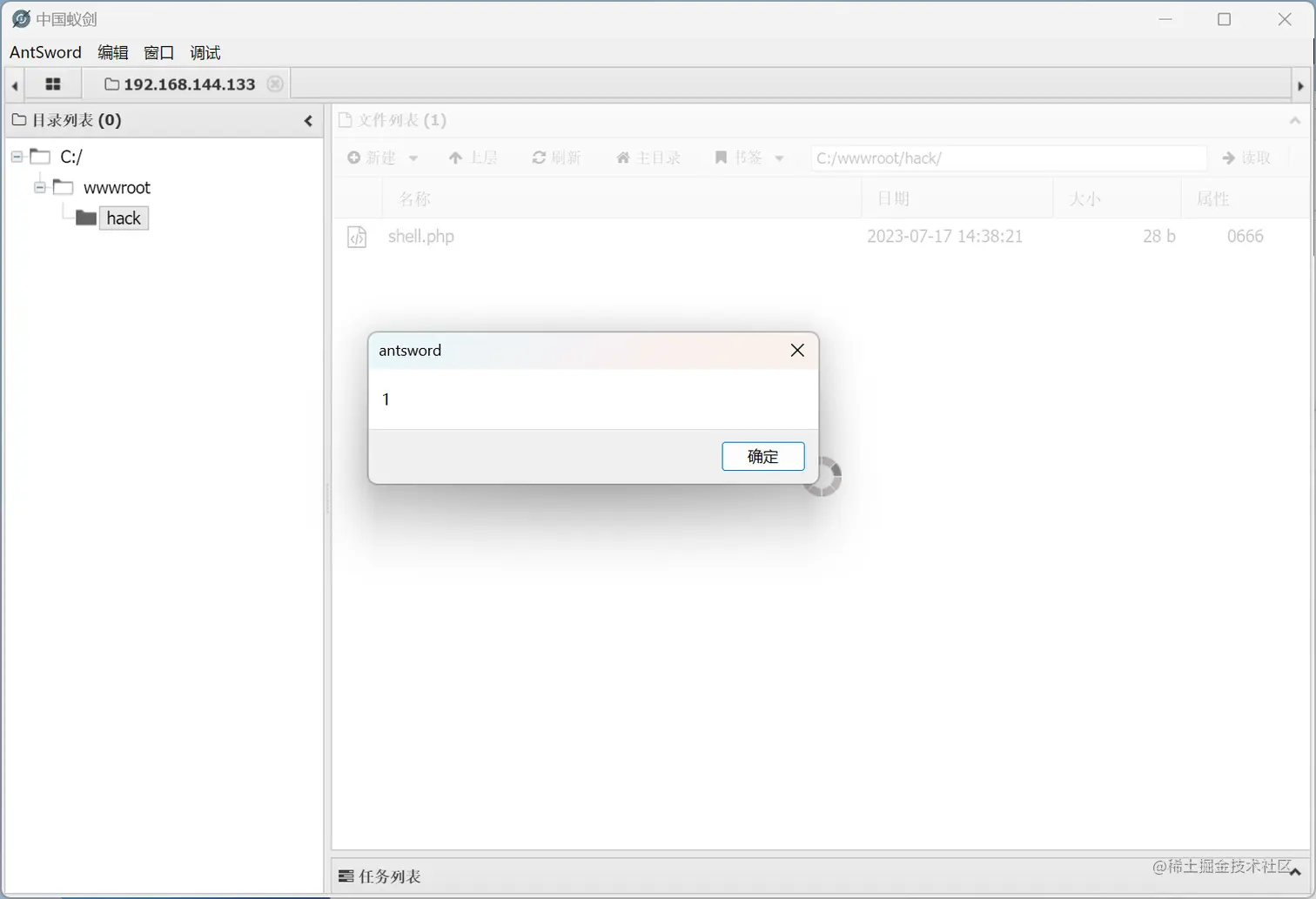This screenshot has width=1316, height=899.
Task: Click the 读取 button
Action: (x=1247, y=158)
